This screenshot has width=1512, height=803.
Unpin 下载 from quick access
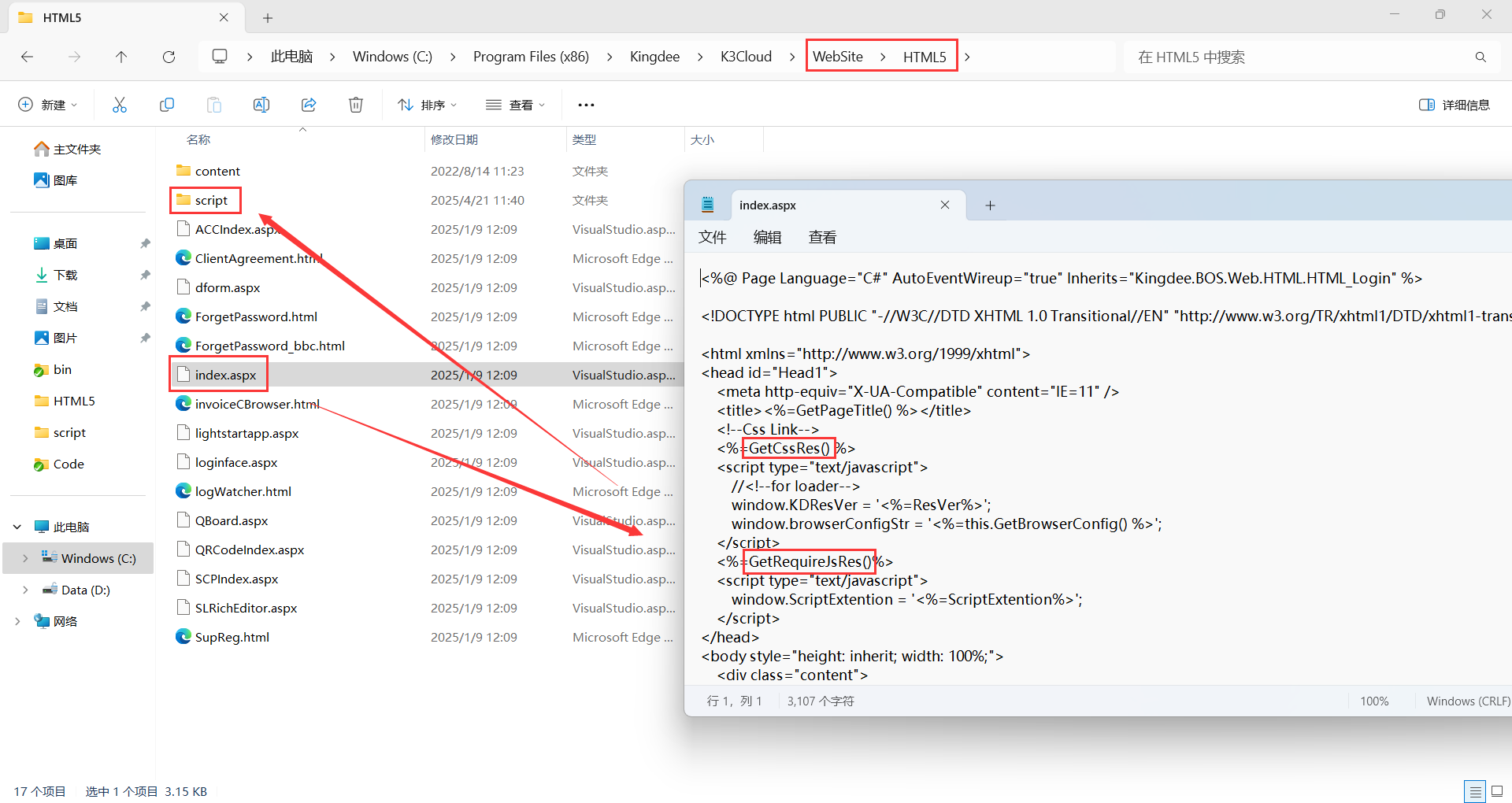pos(145,275)
